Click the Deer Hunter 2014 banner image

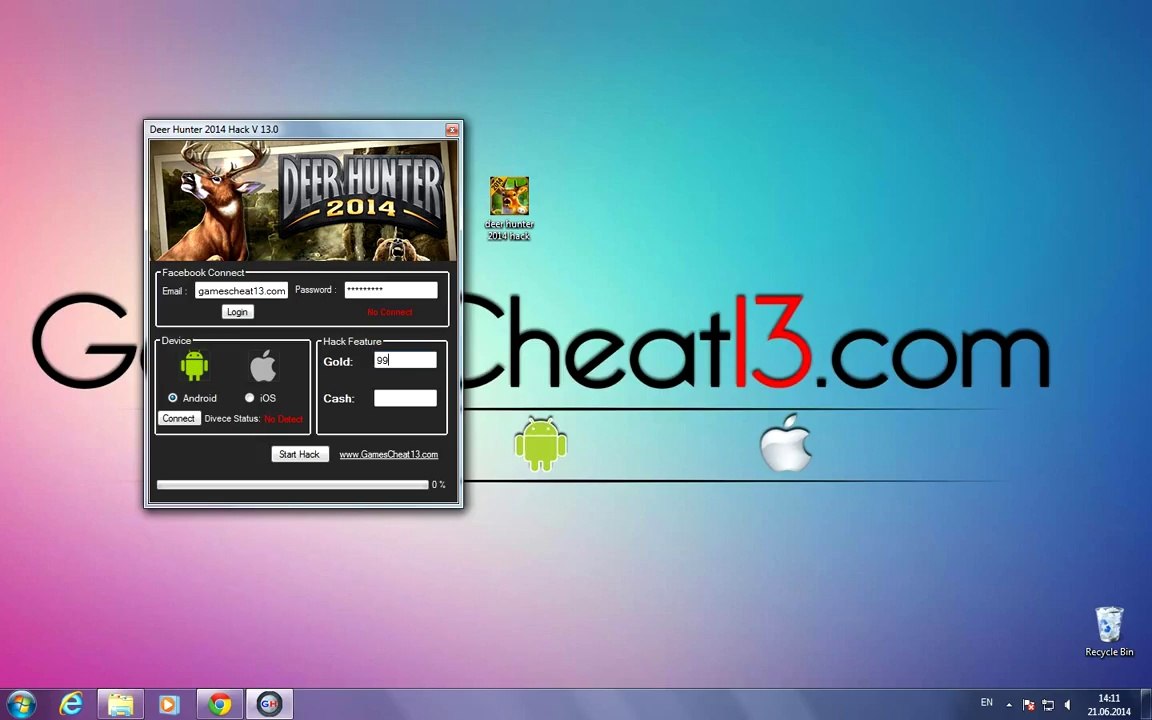[303, 201]
